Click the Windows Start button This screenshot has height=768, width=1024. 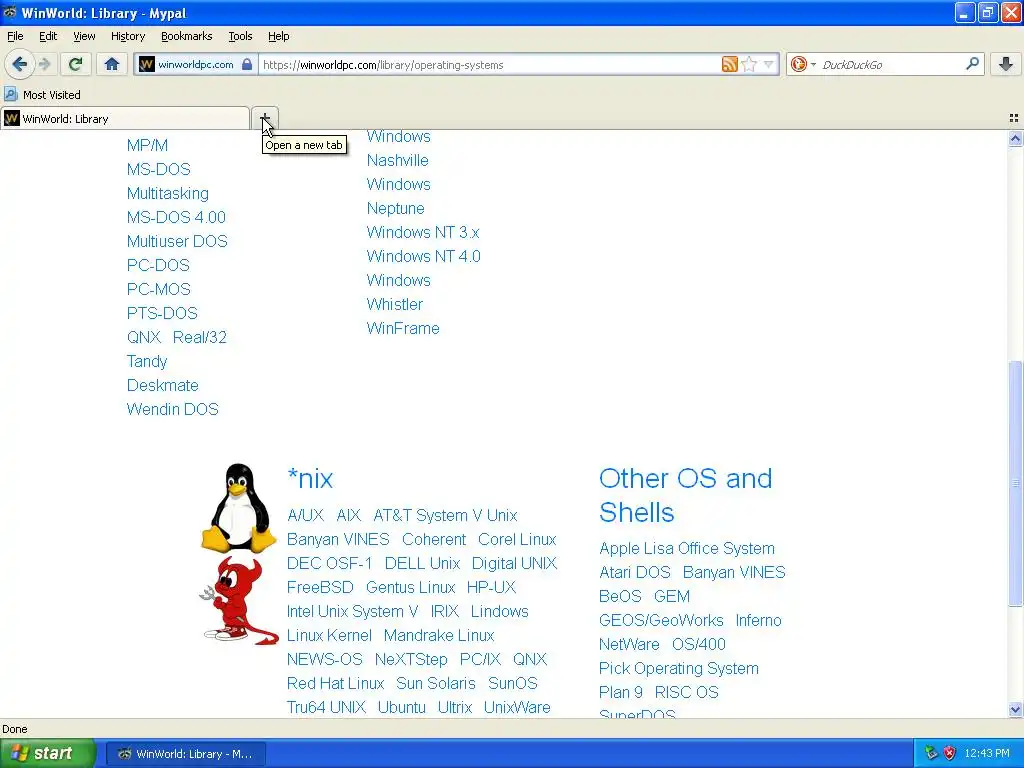(47, 754)
